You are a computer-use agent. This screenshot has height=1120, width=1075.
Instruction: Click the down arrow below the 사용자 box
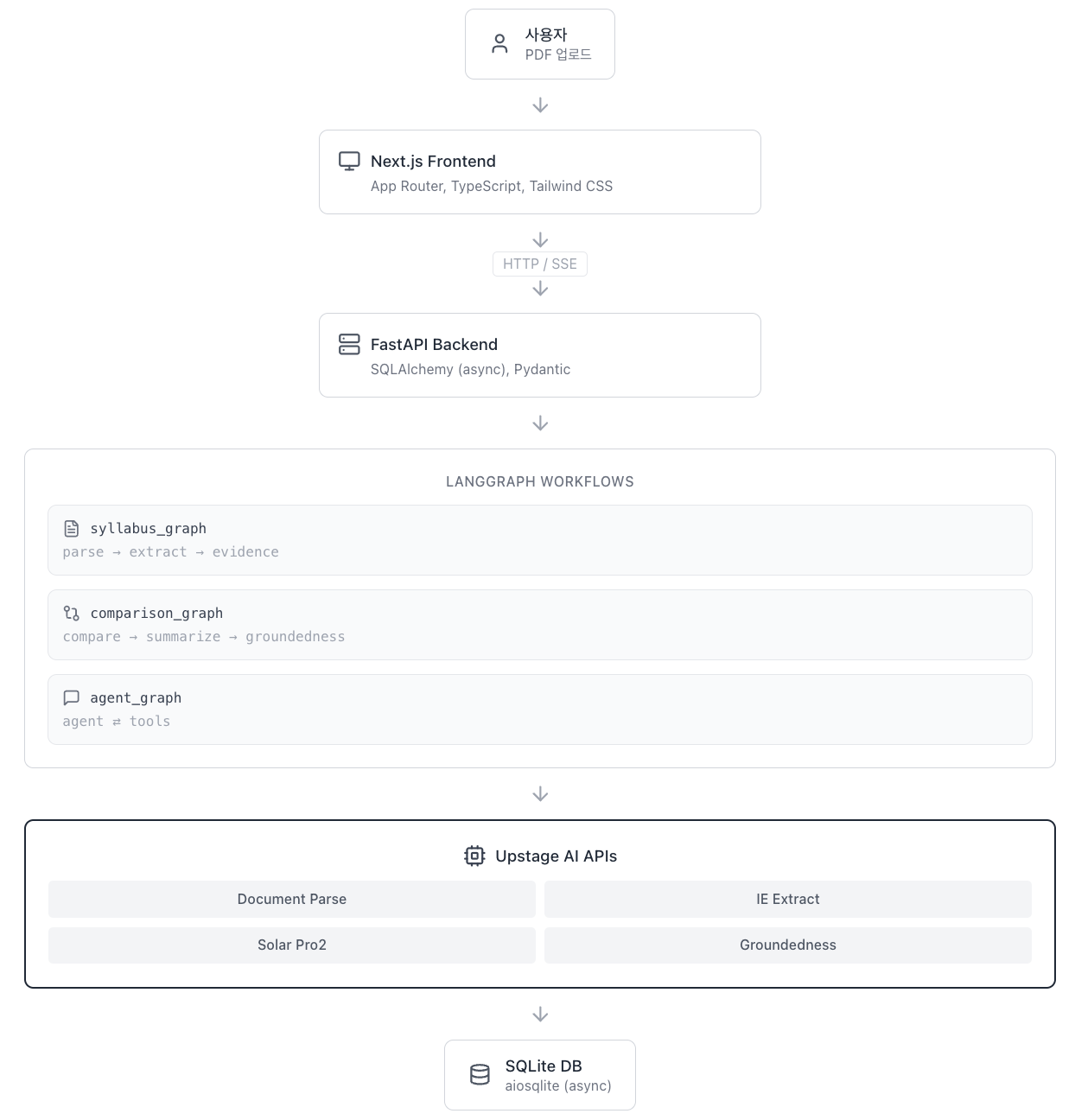coord(540,105)
